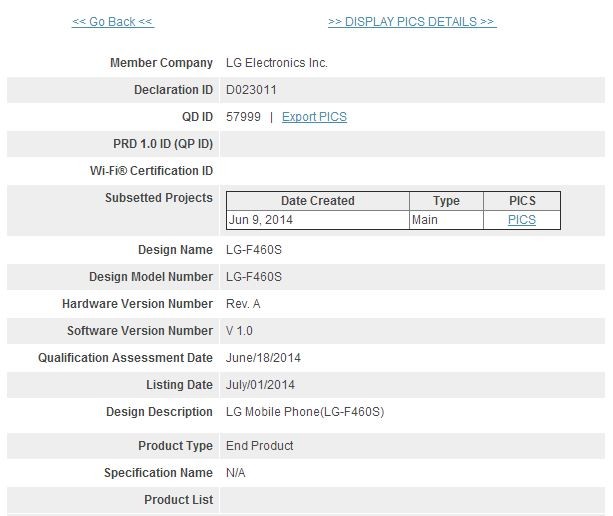Image resolution: width=613 pixels, height=516 pixels.
Task: Click the Declaration ID label
Action: [174, 90]
